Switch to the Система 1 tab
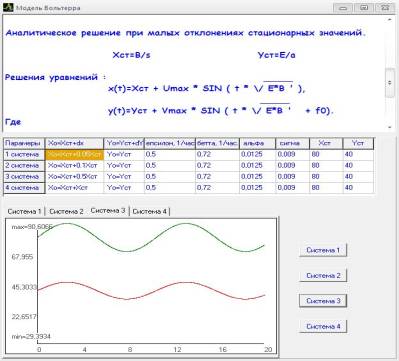This screenshot has height=361, width=399. 24,211
